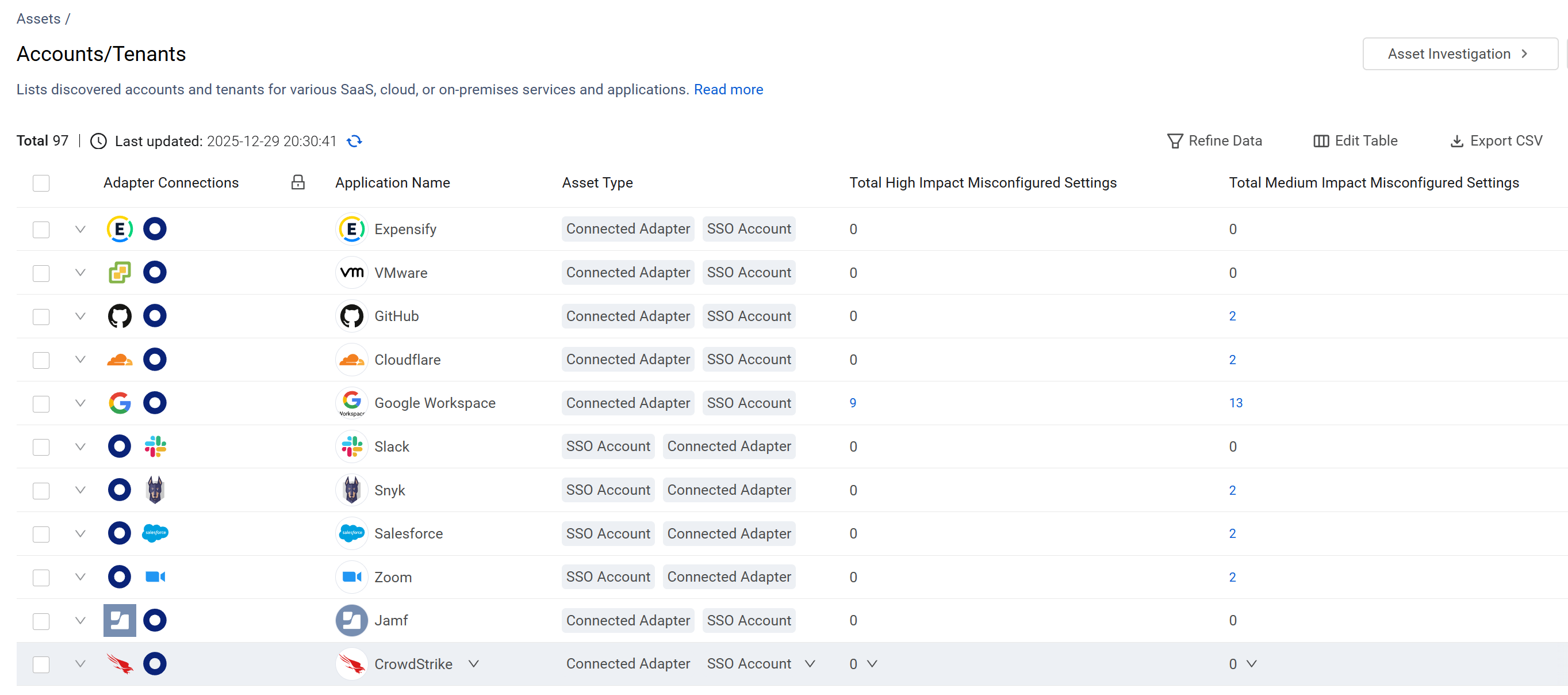Click the refresh icon next to Last updated
The width and height of the screenshot is (1568, 695).
[x=354, y=142]
